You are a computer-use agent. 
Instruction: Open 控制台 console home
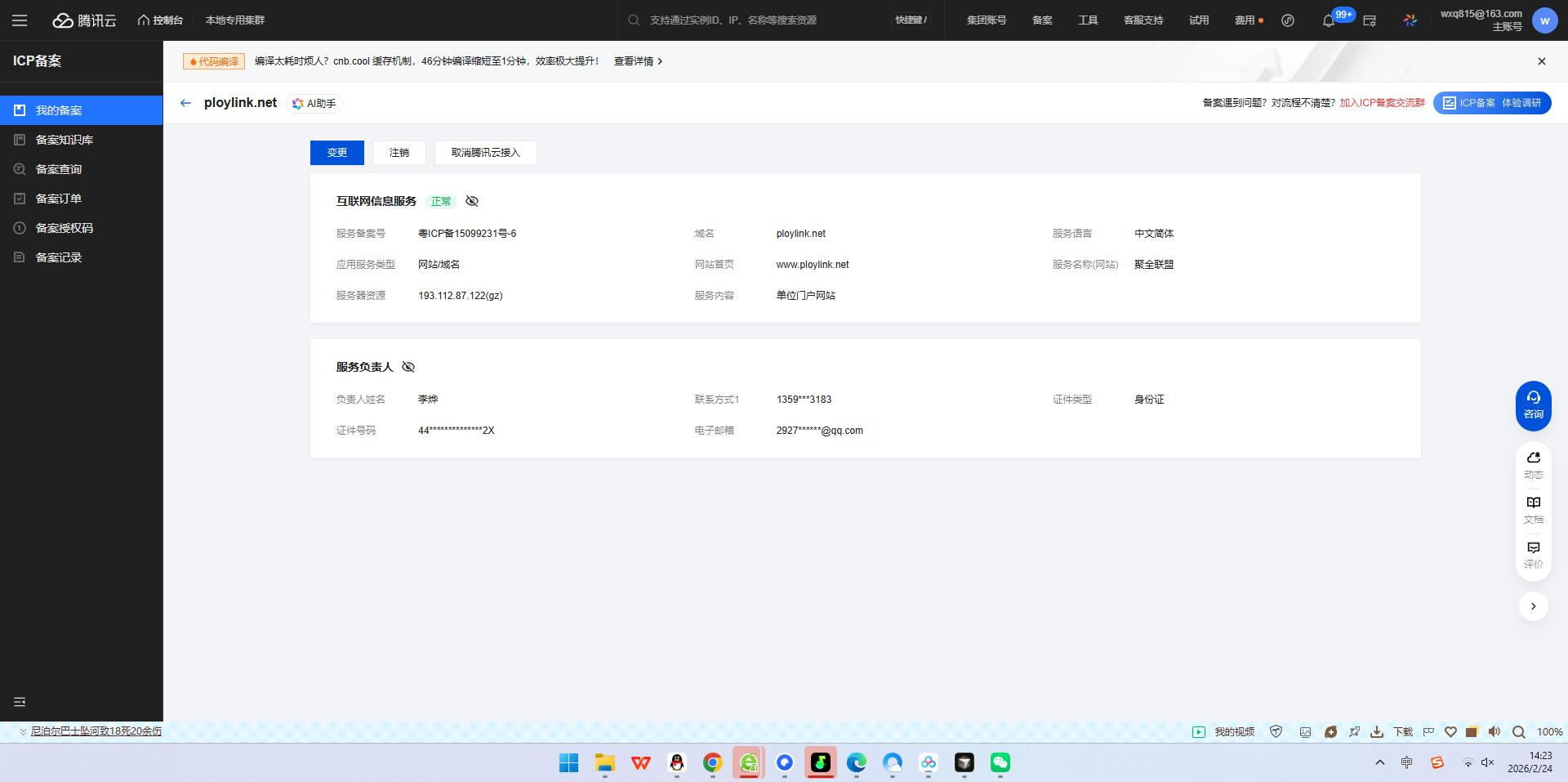(160, 20)
